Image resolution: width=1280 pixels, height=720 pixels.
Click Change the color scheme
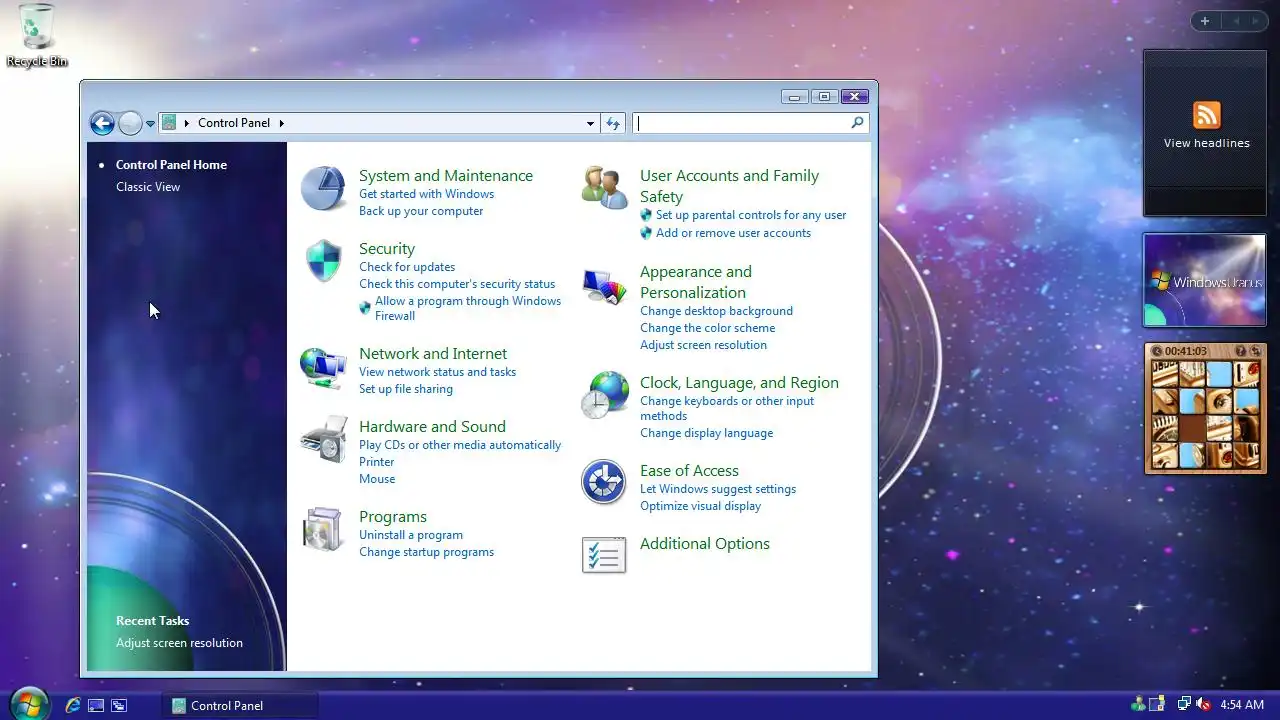tap(707, 328)
